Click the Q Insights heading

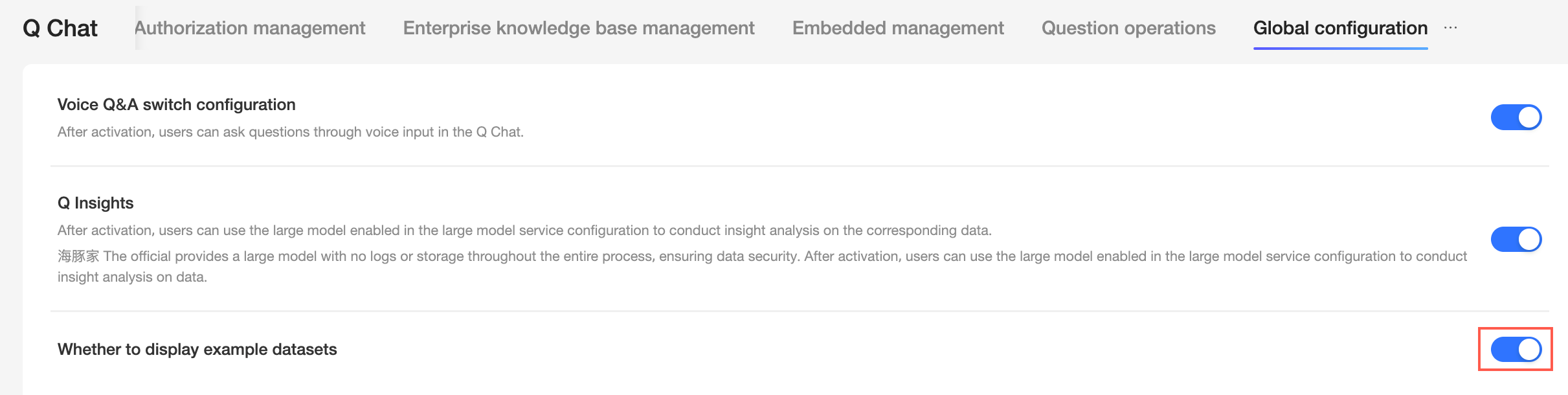coord(95,203)
